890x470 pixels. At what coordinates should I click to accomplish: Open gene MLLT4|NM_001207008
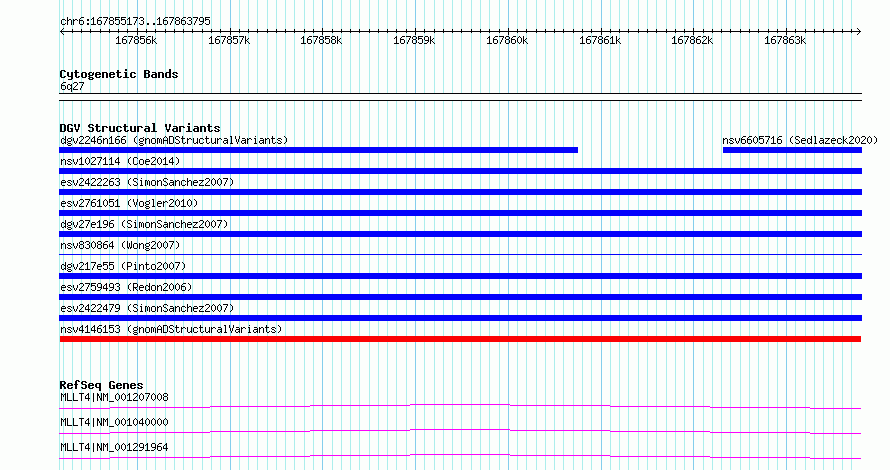tap(114, 397)
